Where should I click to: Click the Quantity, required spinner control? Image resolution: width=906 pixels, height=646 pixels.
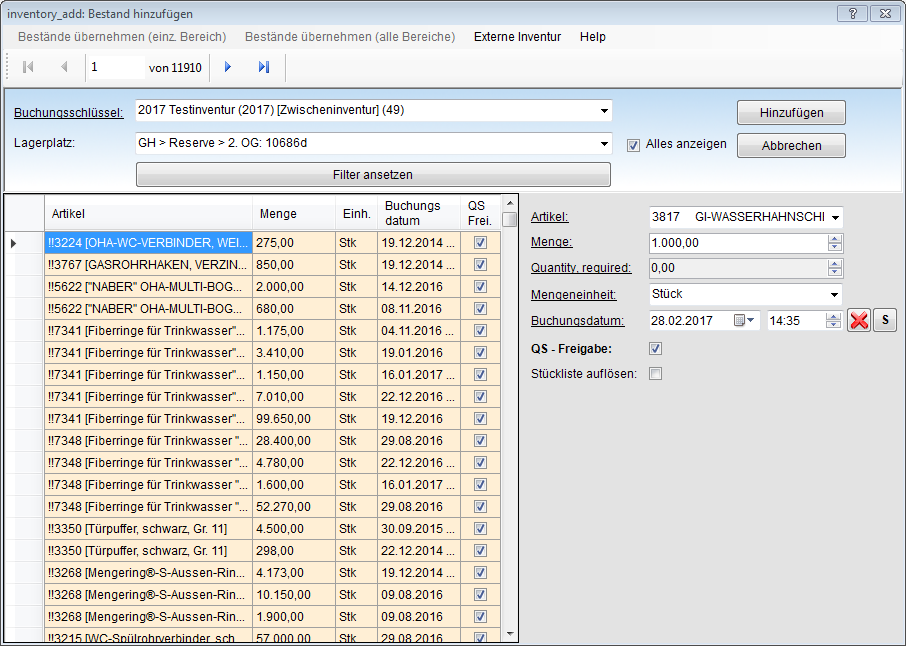point(834,268)
